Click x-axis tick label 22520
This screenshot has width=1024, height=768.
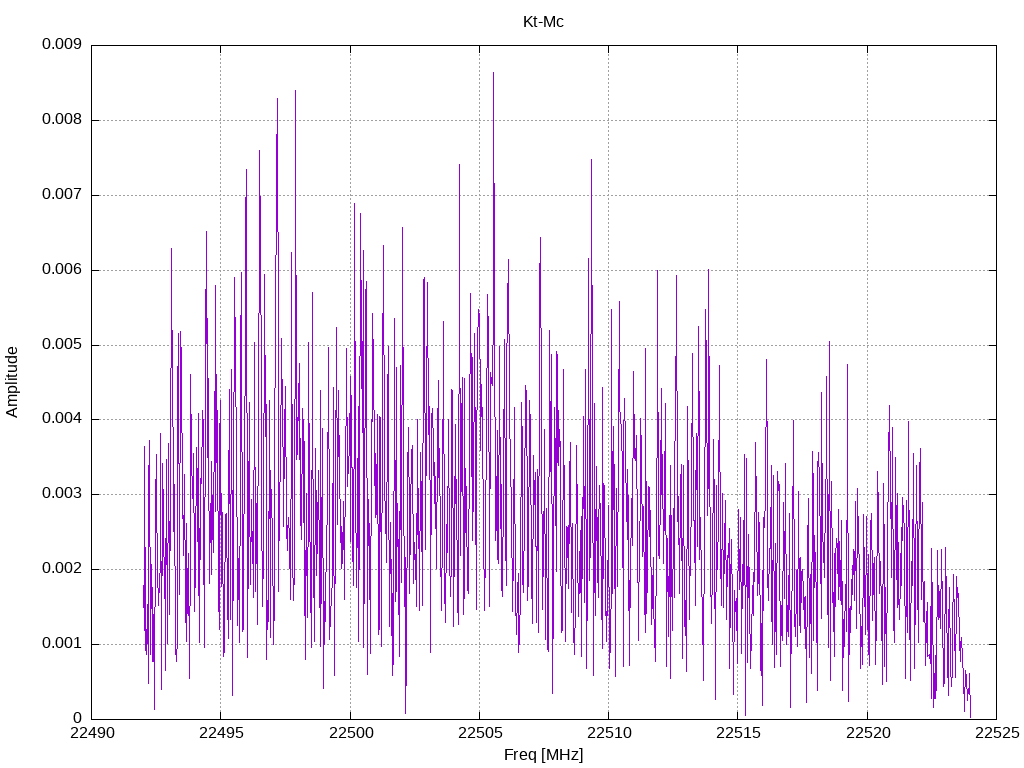868,733
